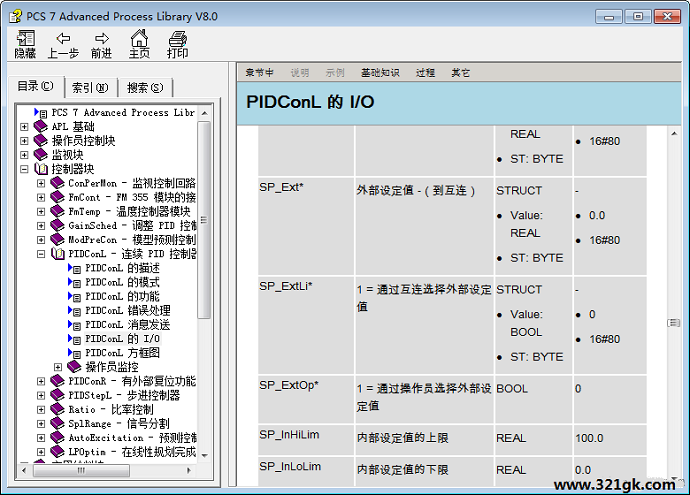The height and width of the screenshot is (495, 690).
Task: Click the SP_ExtOp* parameter name
Action: (289, 385)
